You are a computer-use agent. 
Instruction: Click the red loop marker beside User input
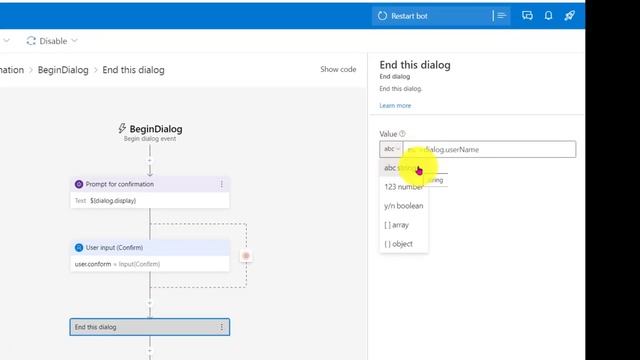point(246,256)
